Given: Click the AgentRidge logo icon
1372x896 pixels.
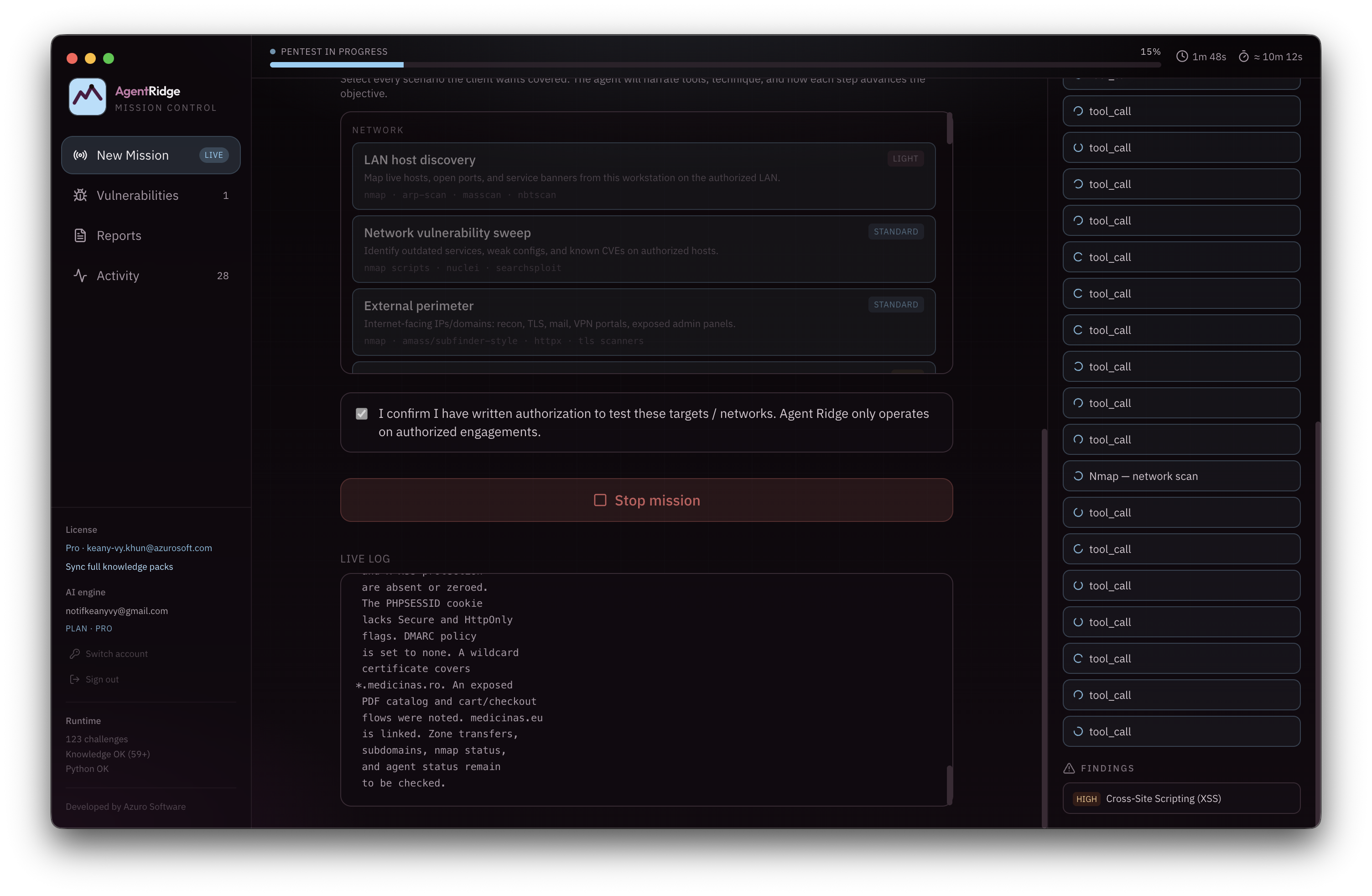Looking at the screenshot, I should click(x=87, y=97).
